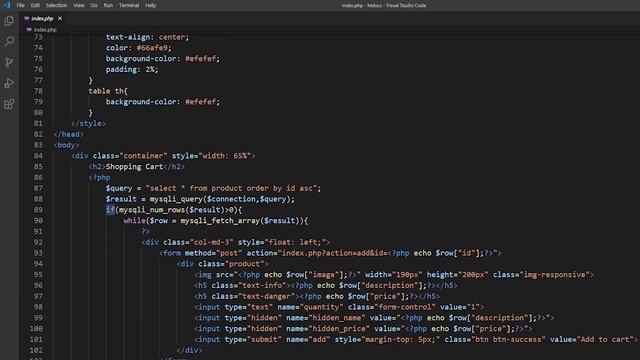Open the View menu
This screenshot has height=360, width=640.
tap(79, 5)
